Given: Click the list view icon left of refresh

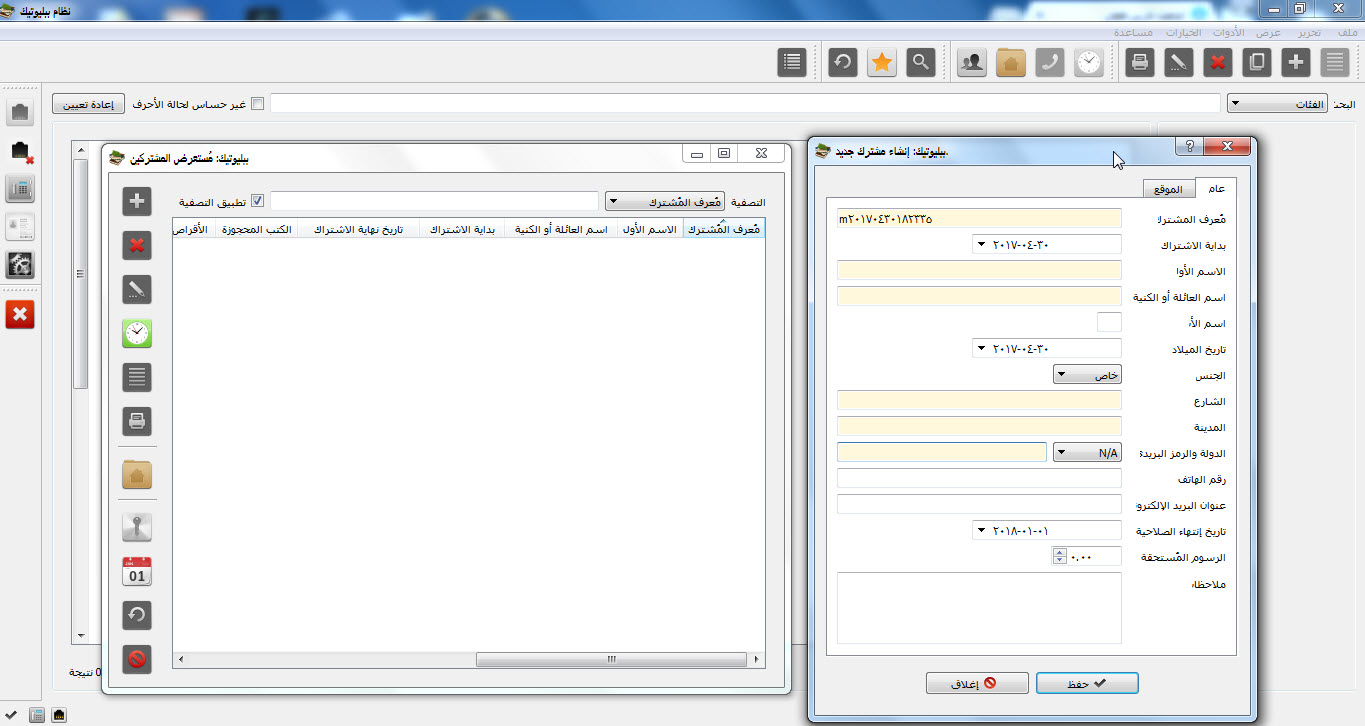Looking at the screenshot, I should point(792,62).
